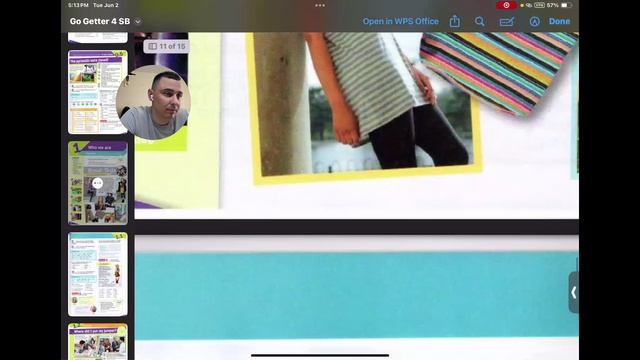640x360 pixels.
Task: Expand the Go Getter 4 SB title dropdown
Action: pyautogui.click(x=138, y=22)
